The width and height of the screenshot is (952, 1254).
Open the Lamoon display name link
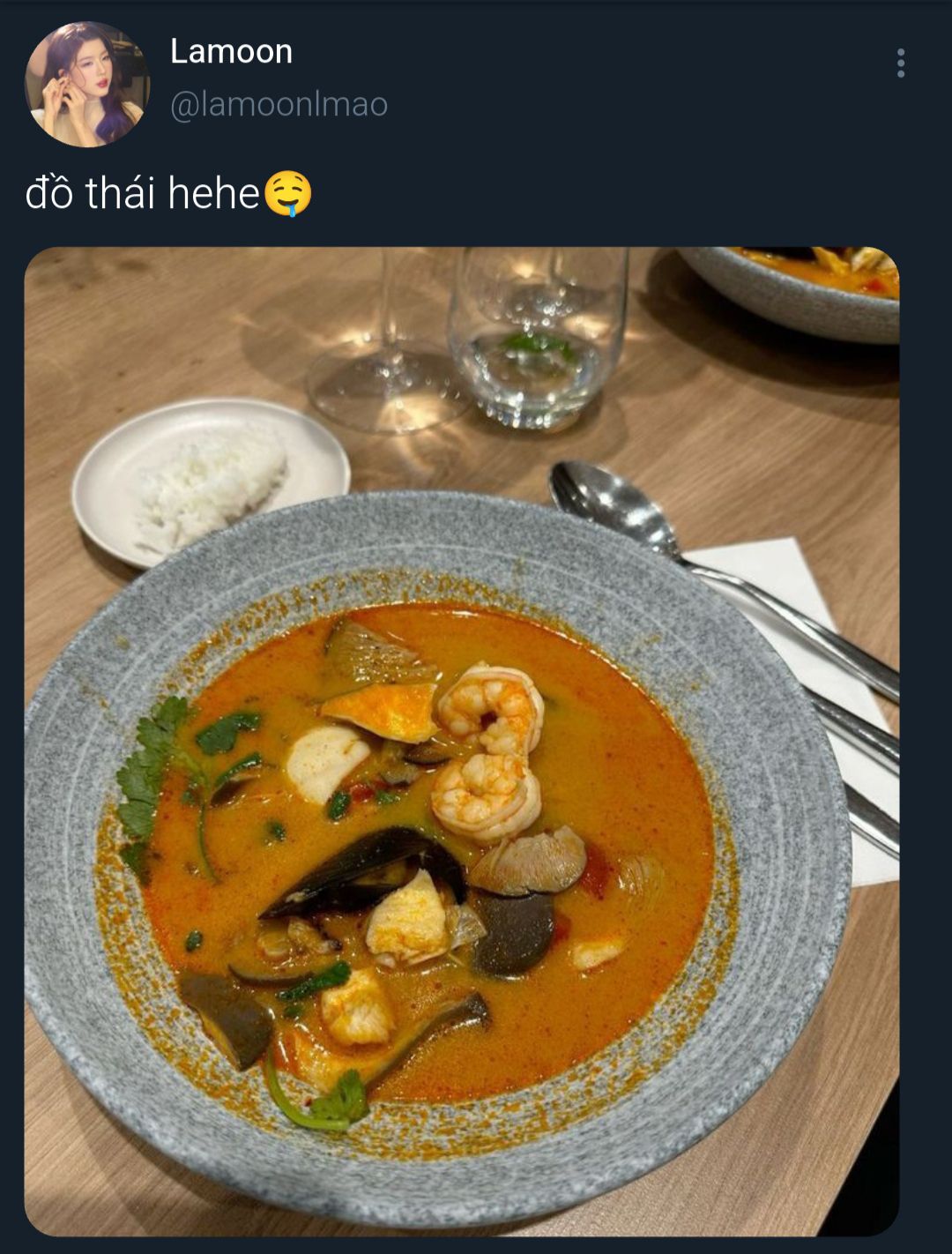(x=231, y=51)
